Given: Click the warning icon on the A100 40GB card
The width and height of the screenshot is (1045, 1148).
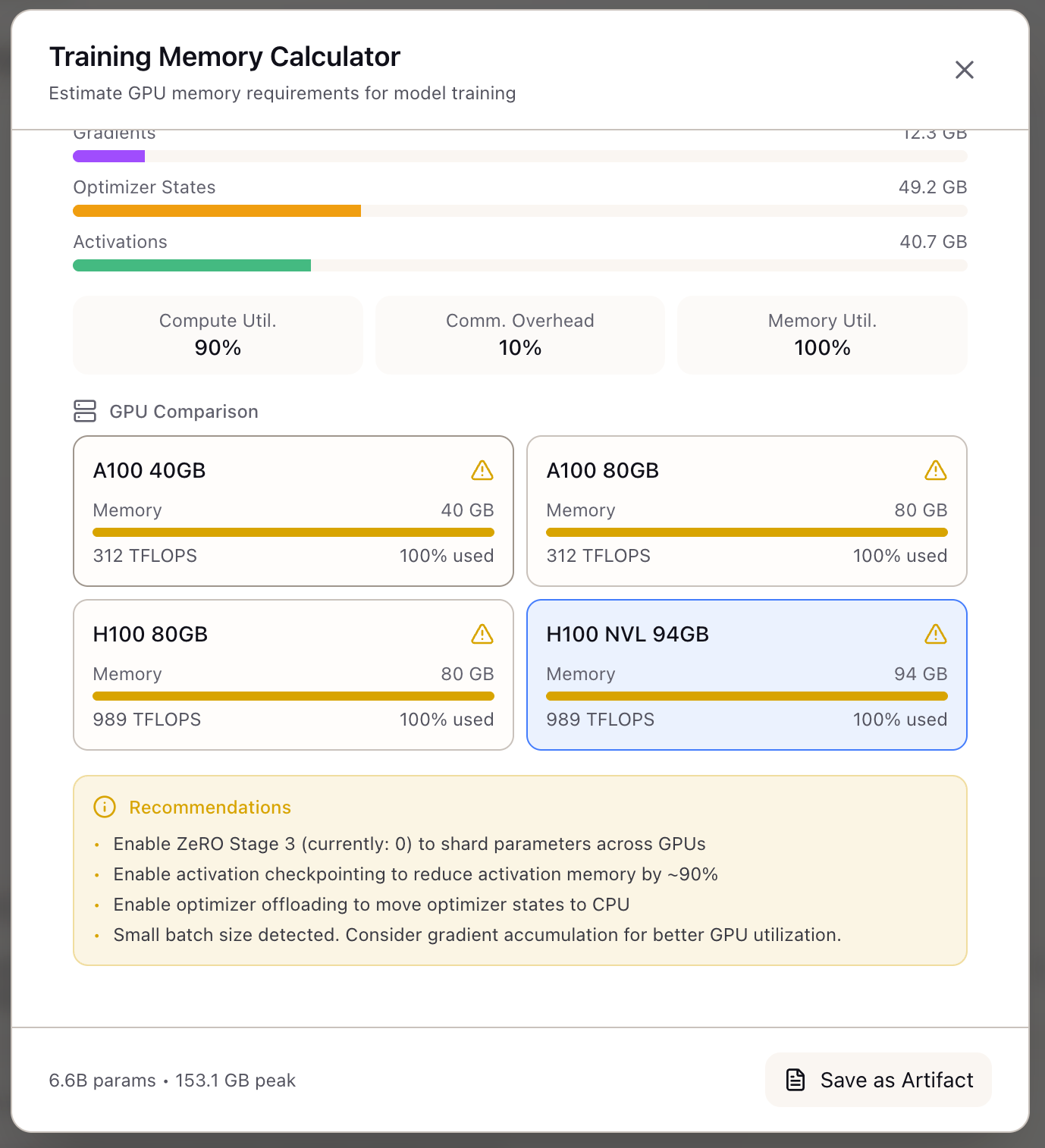Looking at the screenshot, I should 483,470.
